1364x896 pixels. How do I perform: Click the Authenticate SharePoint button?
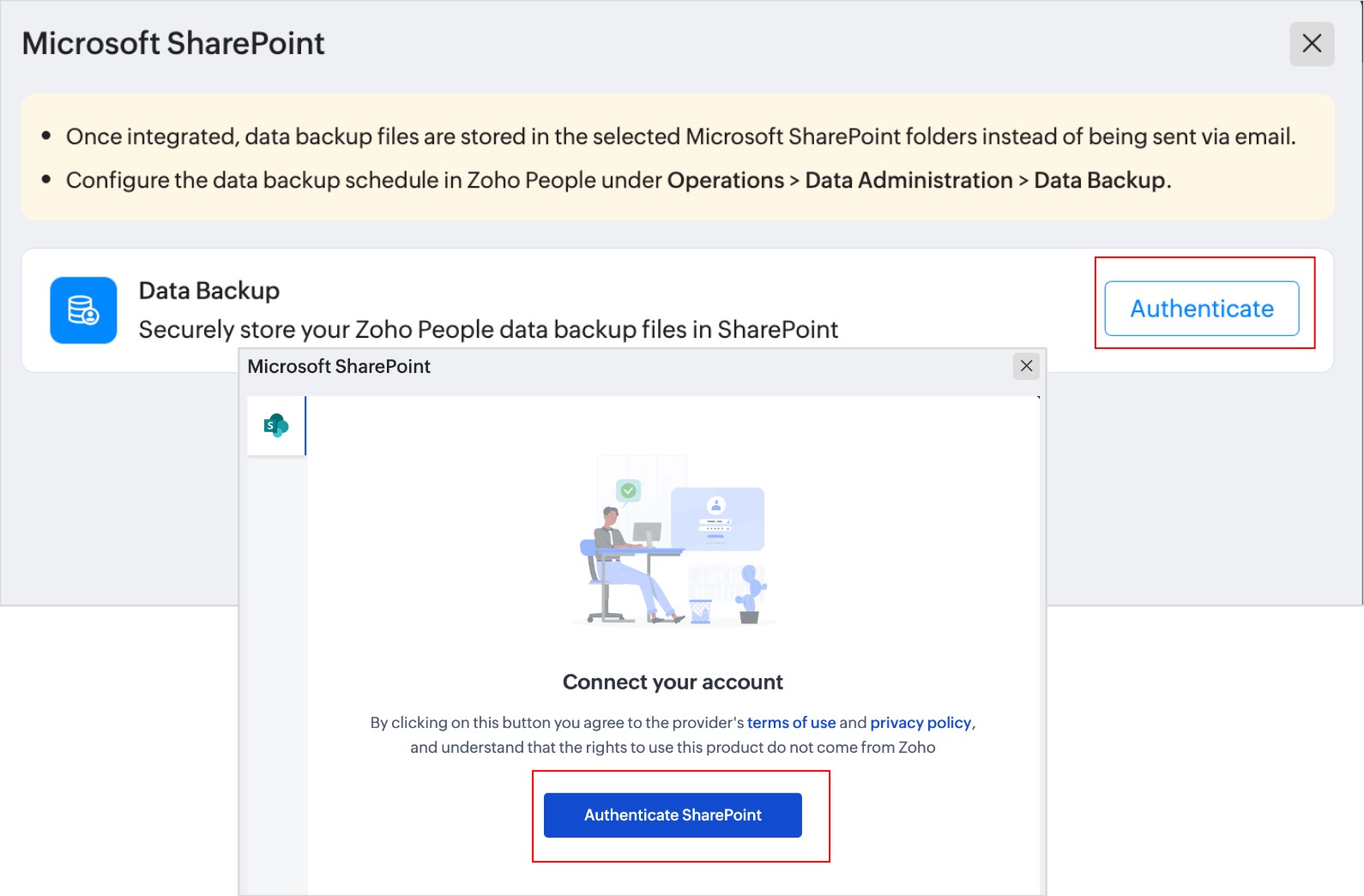coord(673,815)
